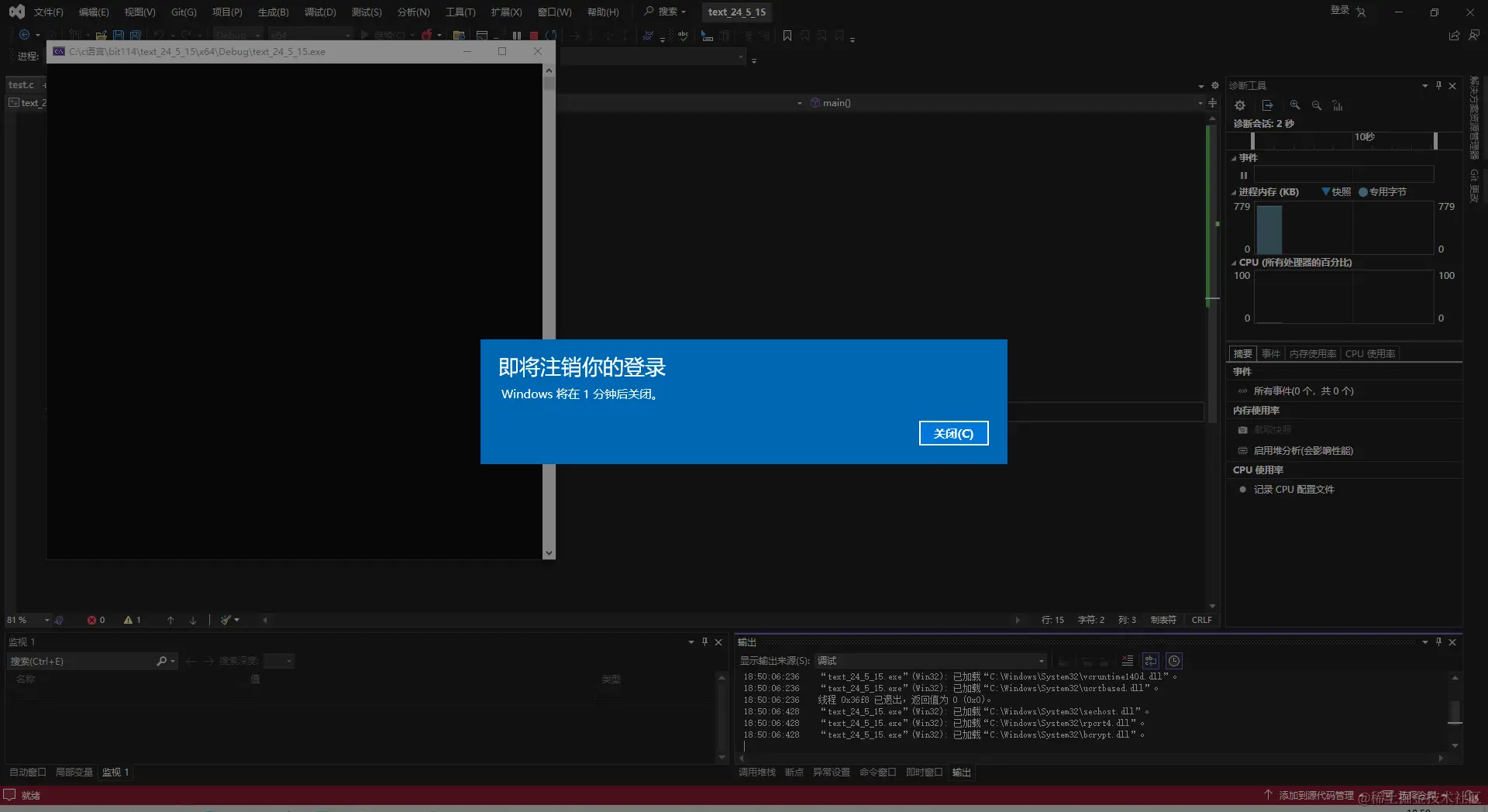This screenshot has width=1488, height=812.
Task: Open the diagnostic tools settings gear
Action: click(x=1240, y=105)
